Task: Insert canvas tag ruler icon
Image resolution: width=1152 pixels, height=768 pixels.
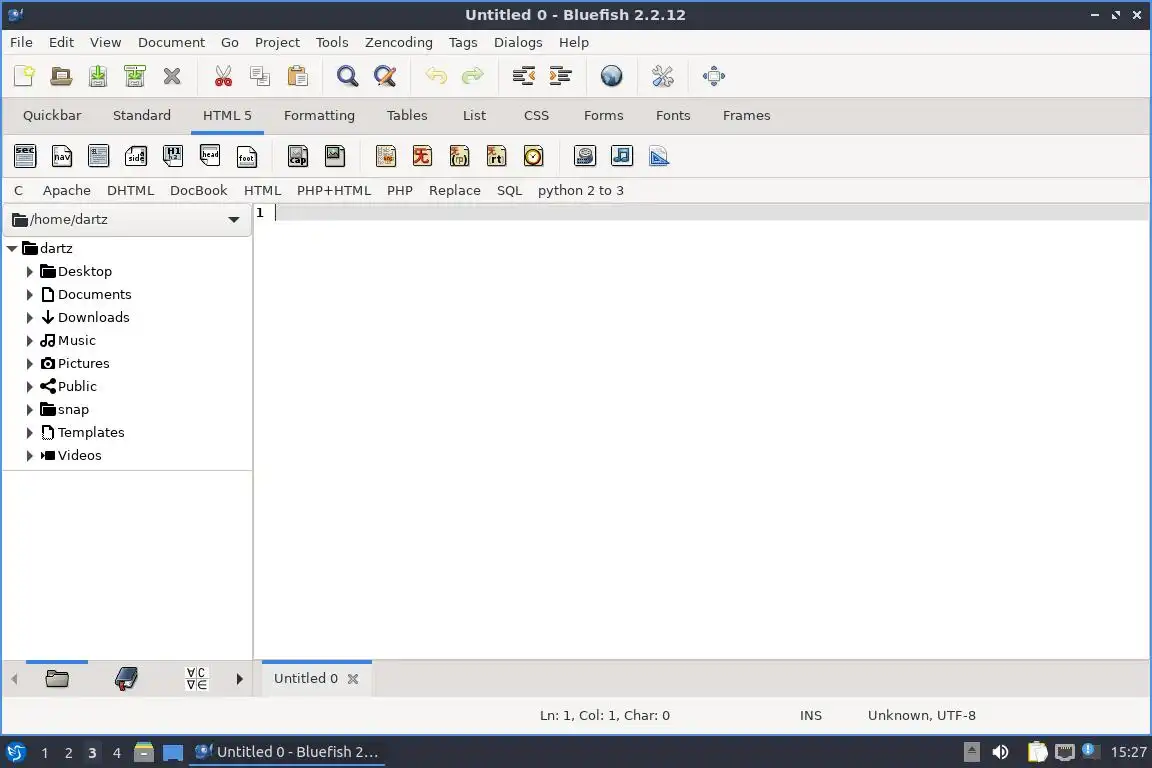Action: tap(659, 156)
